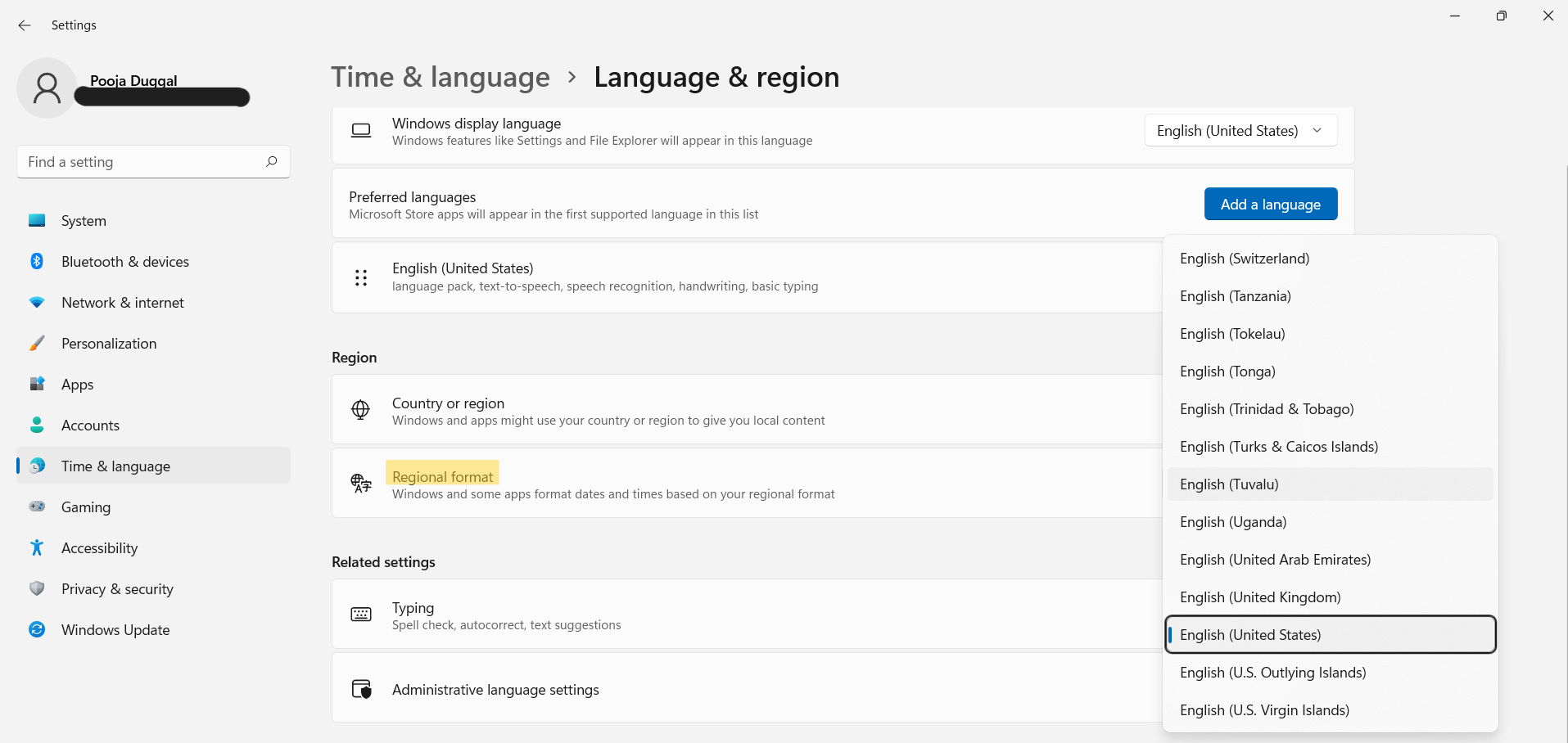This screenshot has width=1568, height=743.
Task: Click the user profile avatar picture
Action: coord(47,88)
